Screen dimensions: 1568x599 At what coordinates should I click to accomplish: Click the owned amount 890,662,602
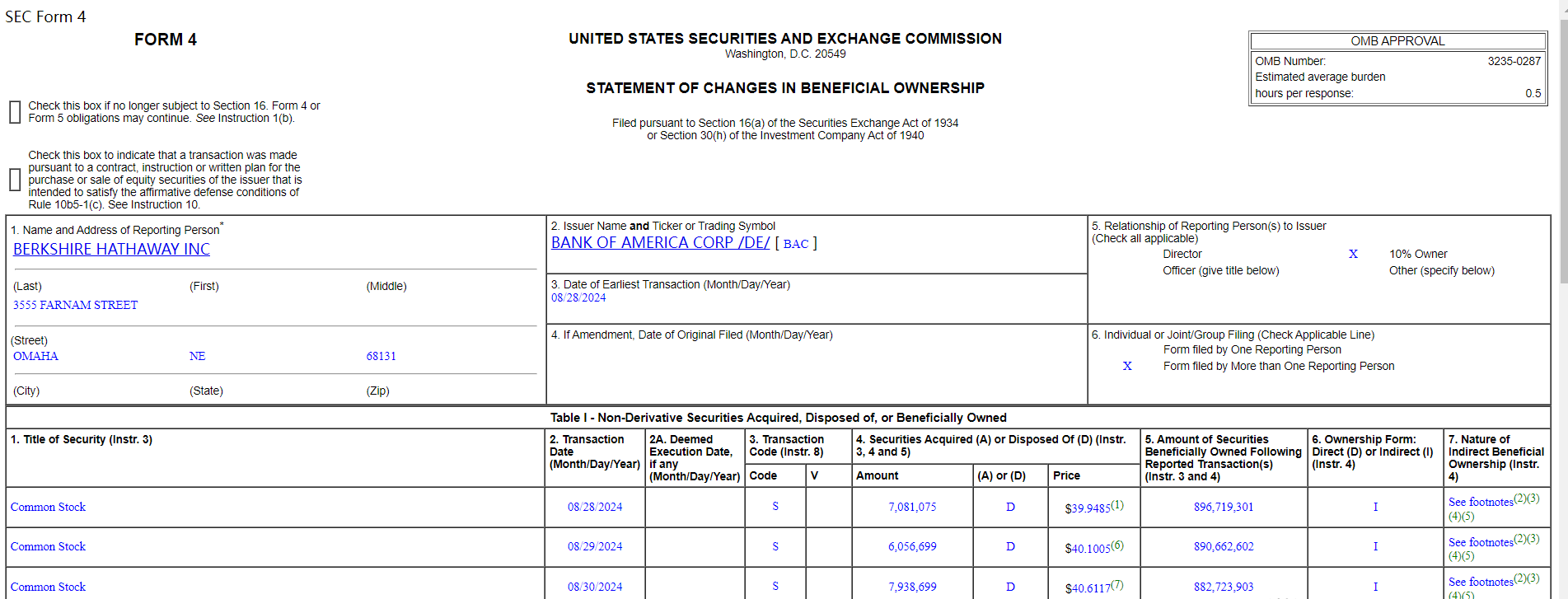tap(1224, 546)
